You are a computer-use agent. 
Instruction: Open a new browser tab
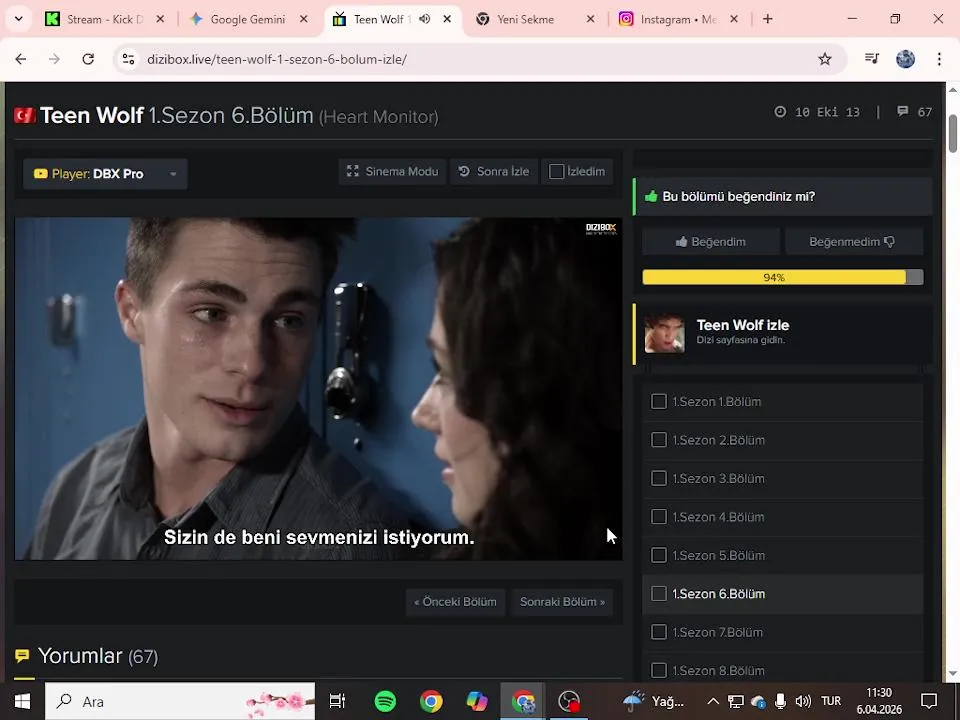(x=768, y=19)
